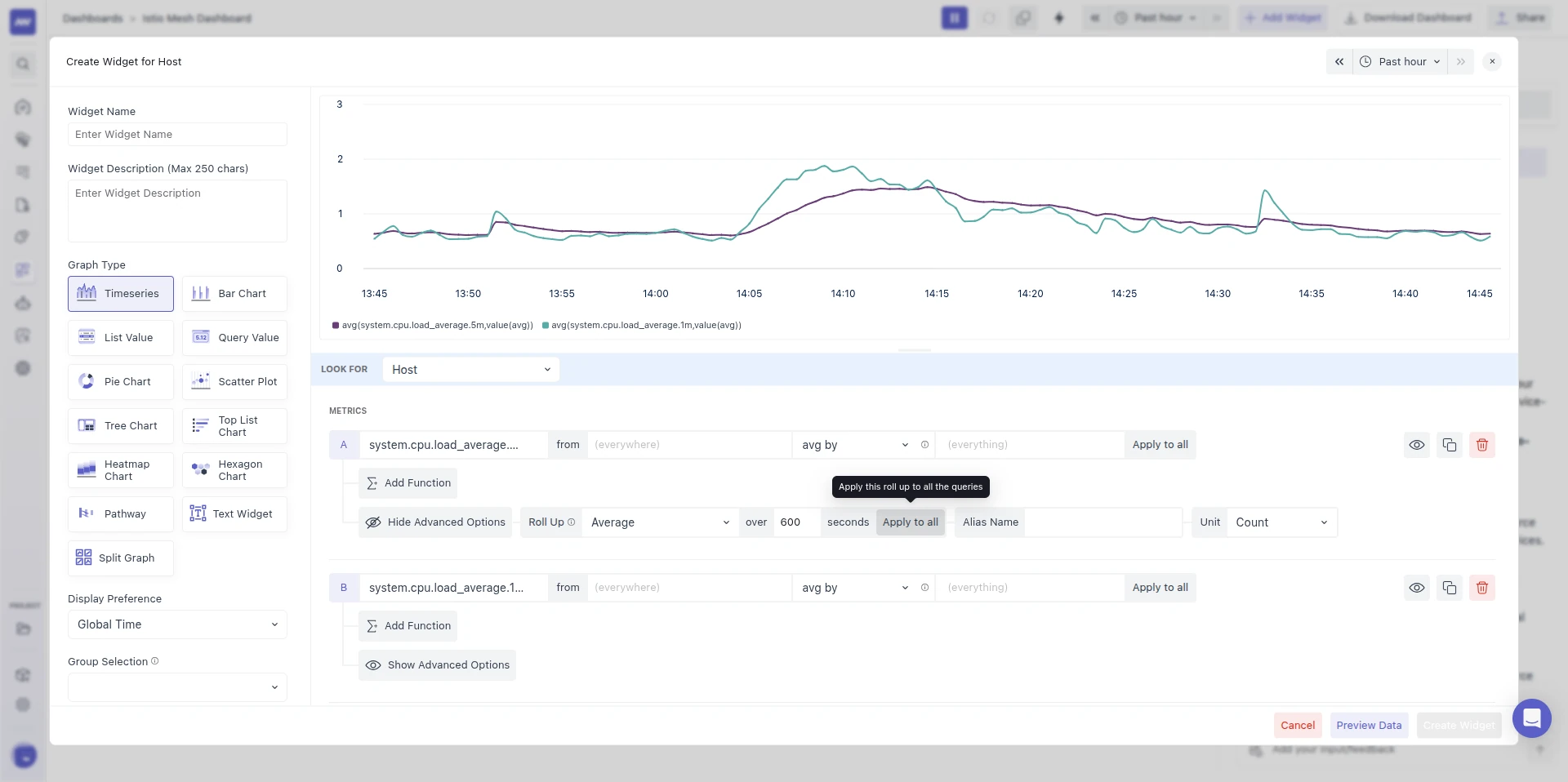Choose the Top List Chart type
1568x782 pixels.
coord(234,426)
